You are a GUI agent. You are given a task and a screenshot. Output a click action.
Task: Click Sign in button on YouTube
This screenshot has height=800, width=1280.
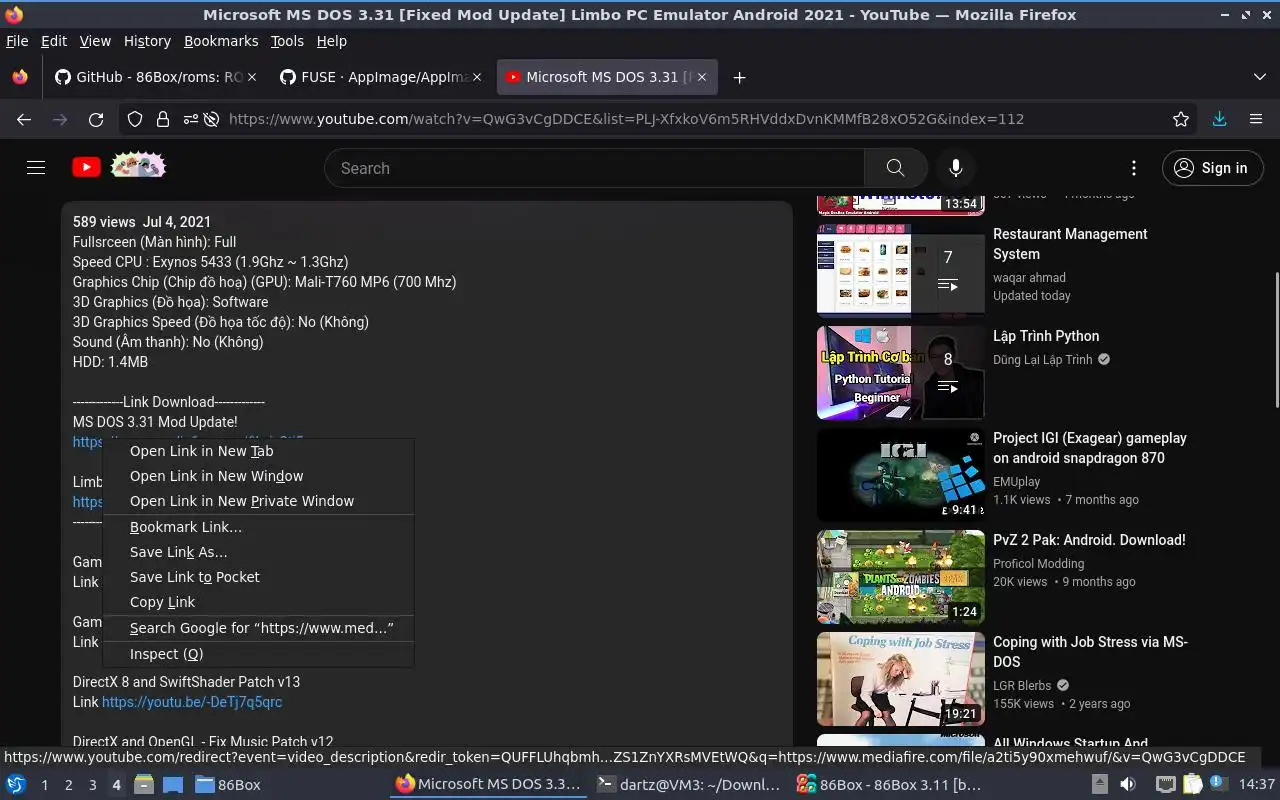tap(1212, 168)
